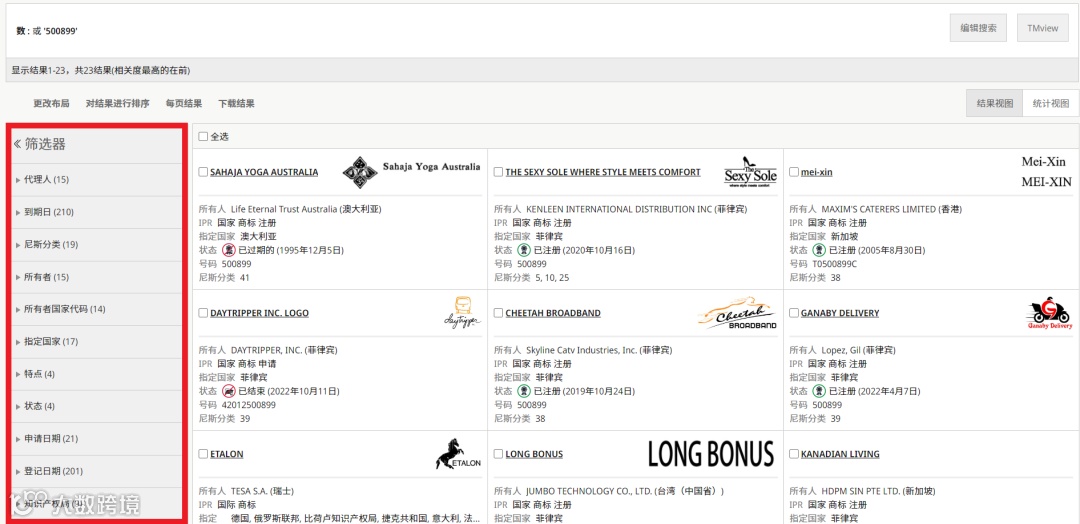1080x524 pixels.
Task: Click registered status icon for mei-xin
Action: pos(820,250)
